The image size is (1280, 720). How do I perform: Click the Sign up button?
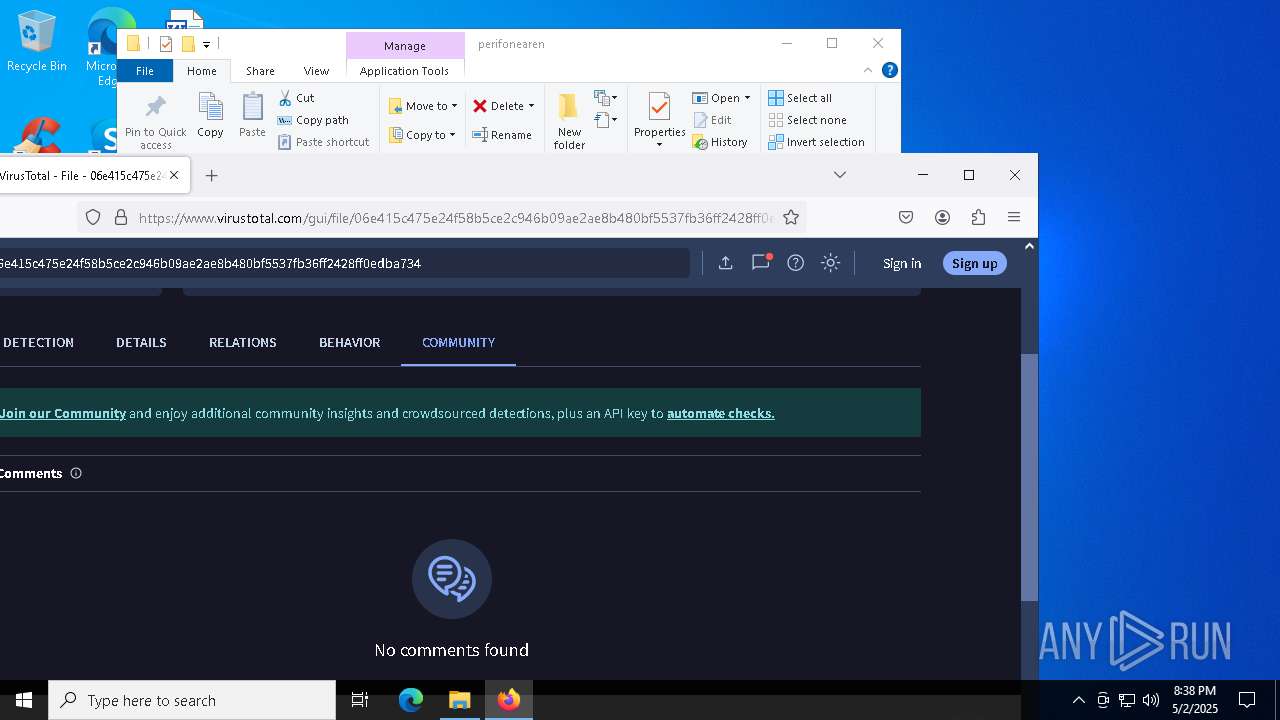click(975, 263)
